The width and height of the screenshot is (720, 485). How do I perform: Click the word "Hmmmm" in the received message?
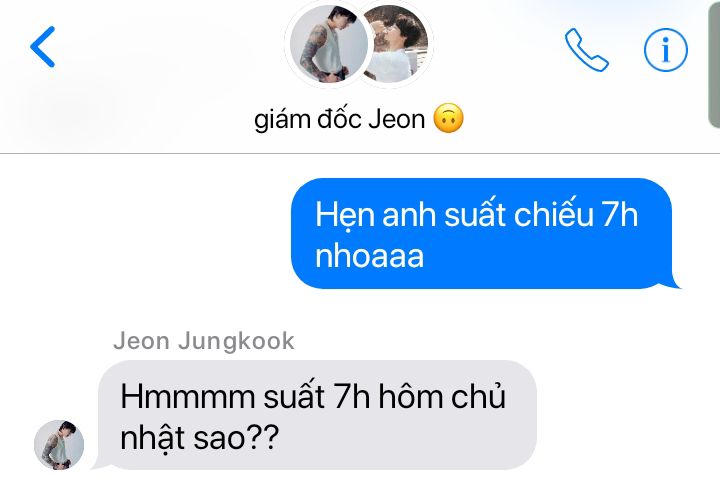(x=187, y=396)
